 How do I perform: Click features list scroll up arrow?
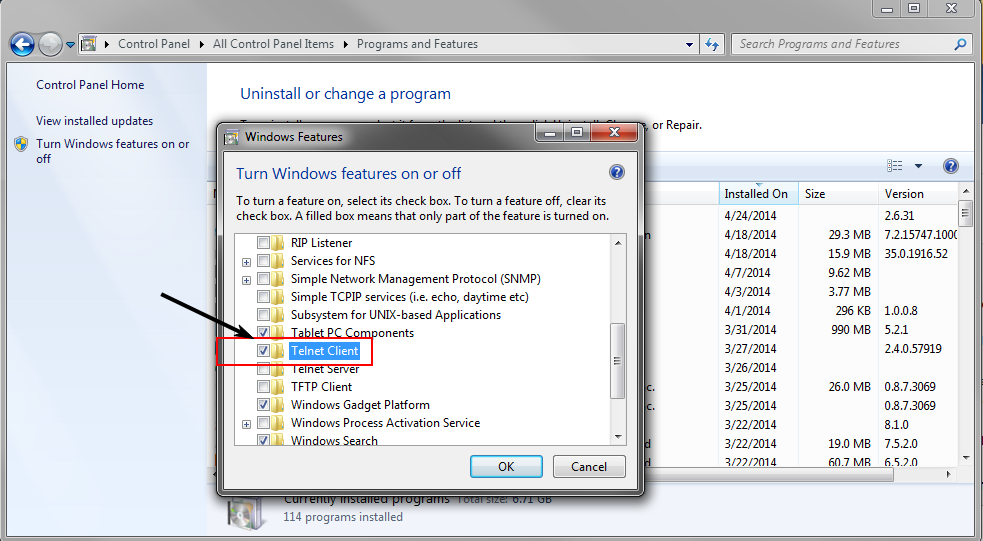point(618,243)
